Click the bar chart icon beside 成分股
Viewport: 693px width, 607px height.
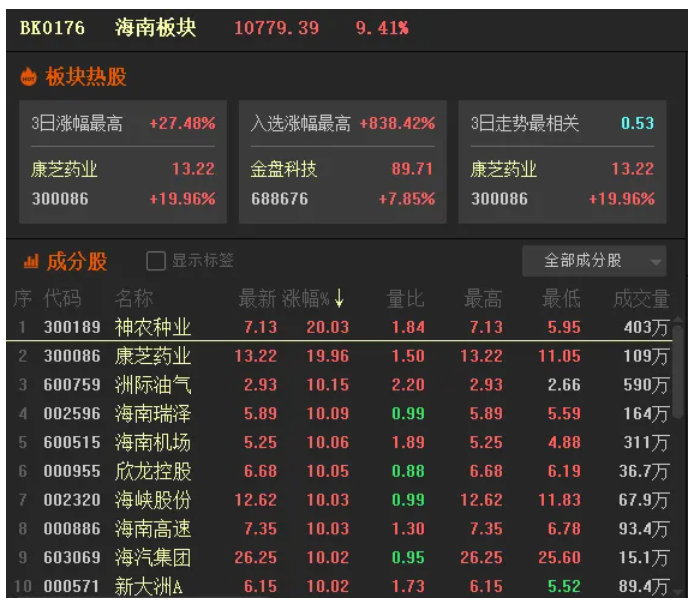pyautogui.click(x=31, y=262)
